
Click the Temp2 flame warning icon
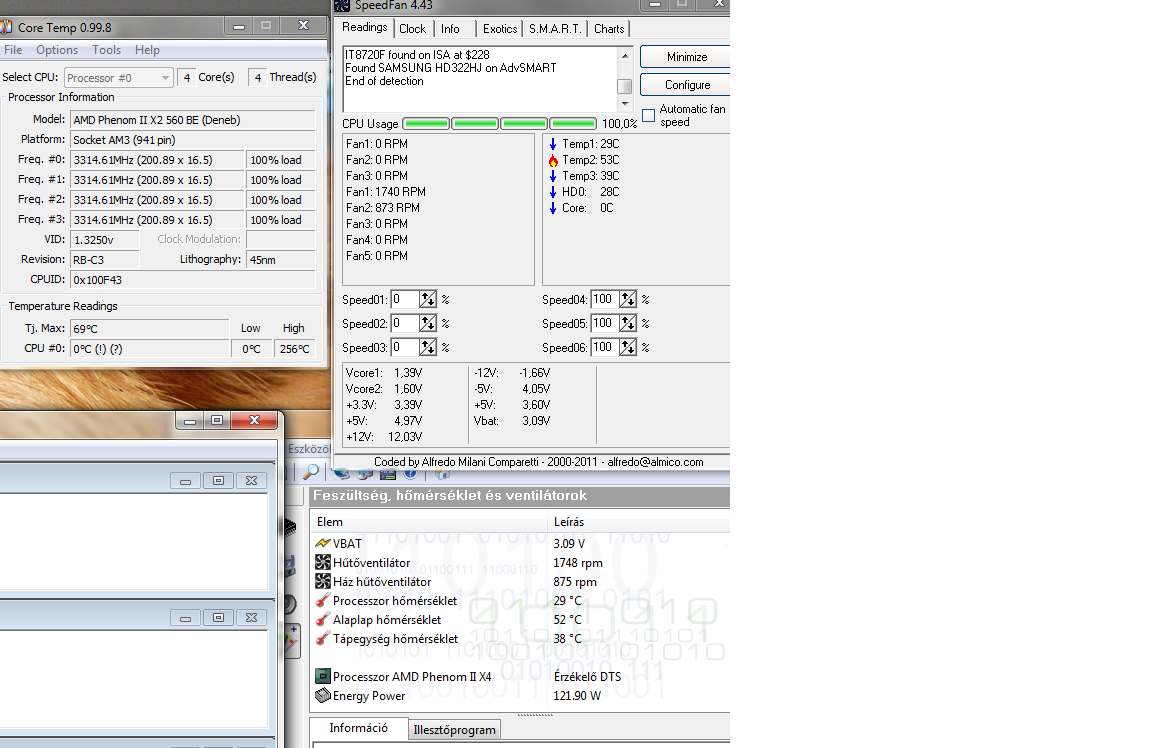pos(553,160)
